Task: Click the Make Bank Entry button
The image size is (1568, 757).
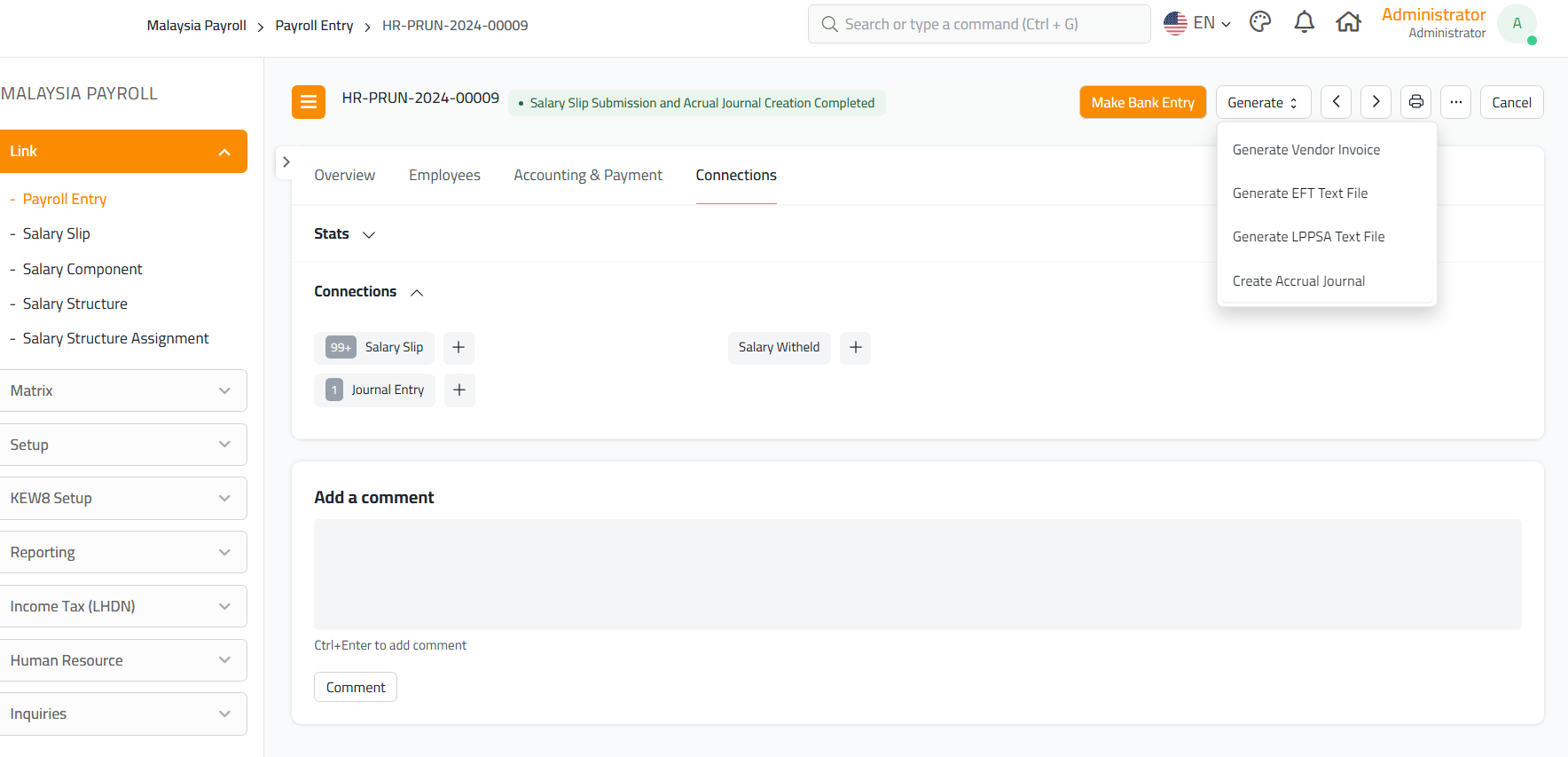Action: pos(1142,102)
